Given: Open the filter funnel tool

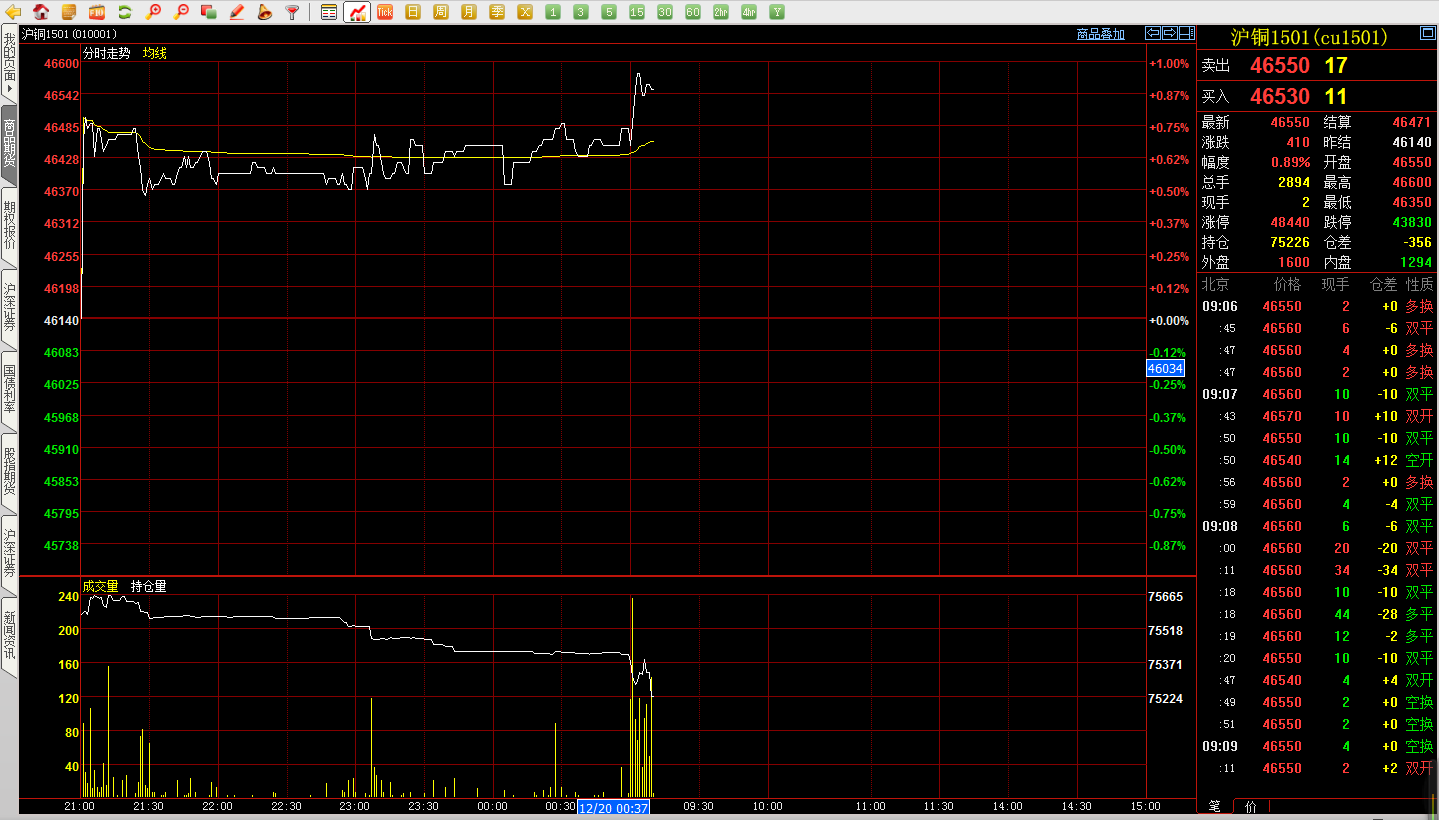Looking at the screenshot, I should 292,12.
